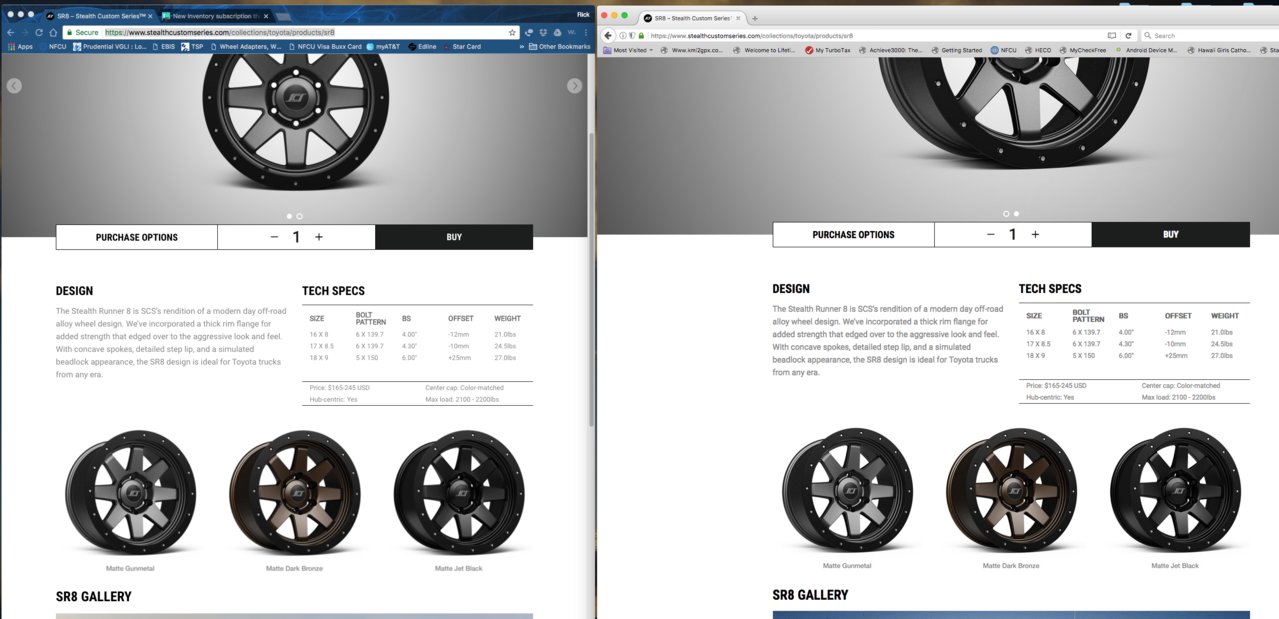Open the Chrome three-dot menu
The height and width of the screenshot is (619, 1279).
tap(586, 32)
